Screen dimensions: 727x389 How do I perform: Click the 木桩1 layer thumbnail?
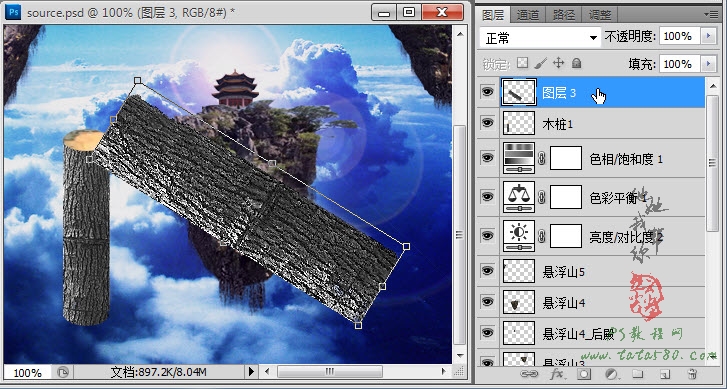(x=519, y=123)
